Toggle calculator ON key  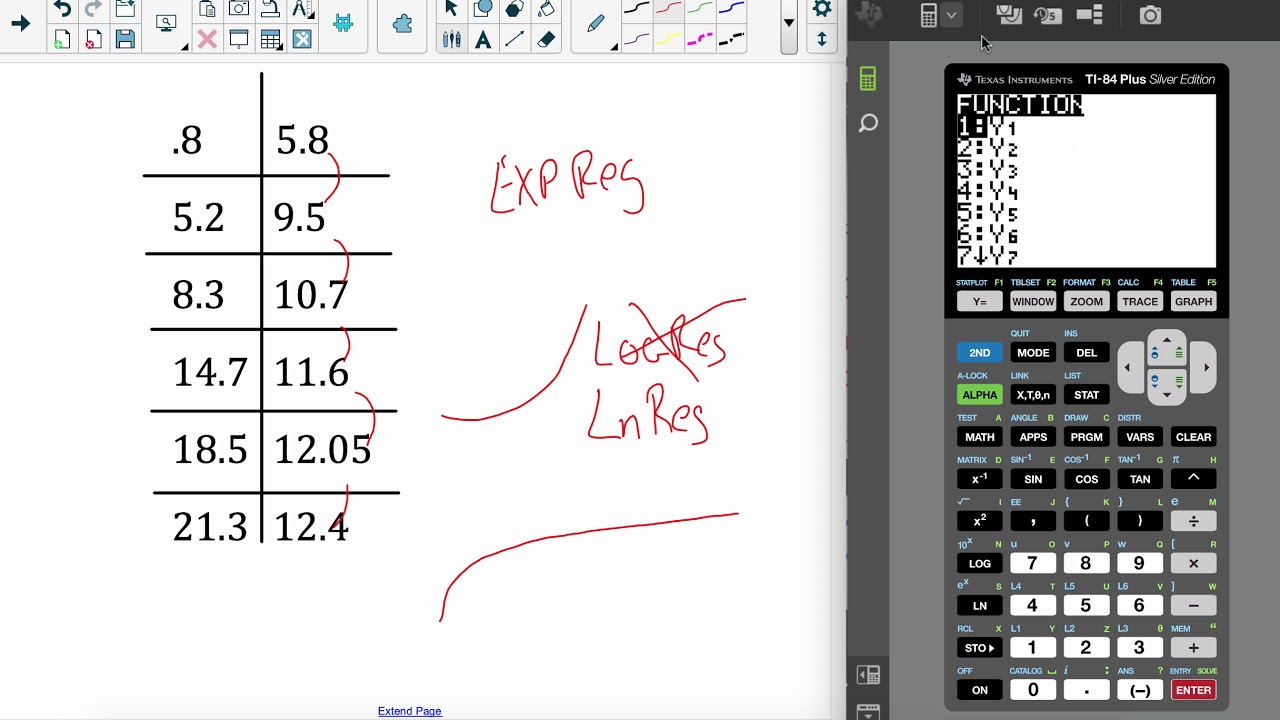[979, 690]
